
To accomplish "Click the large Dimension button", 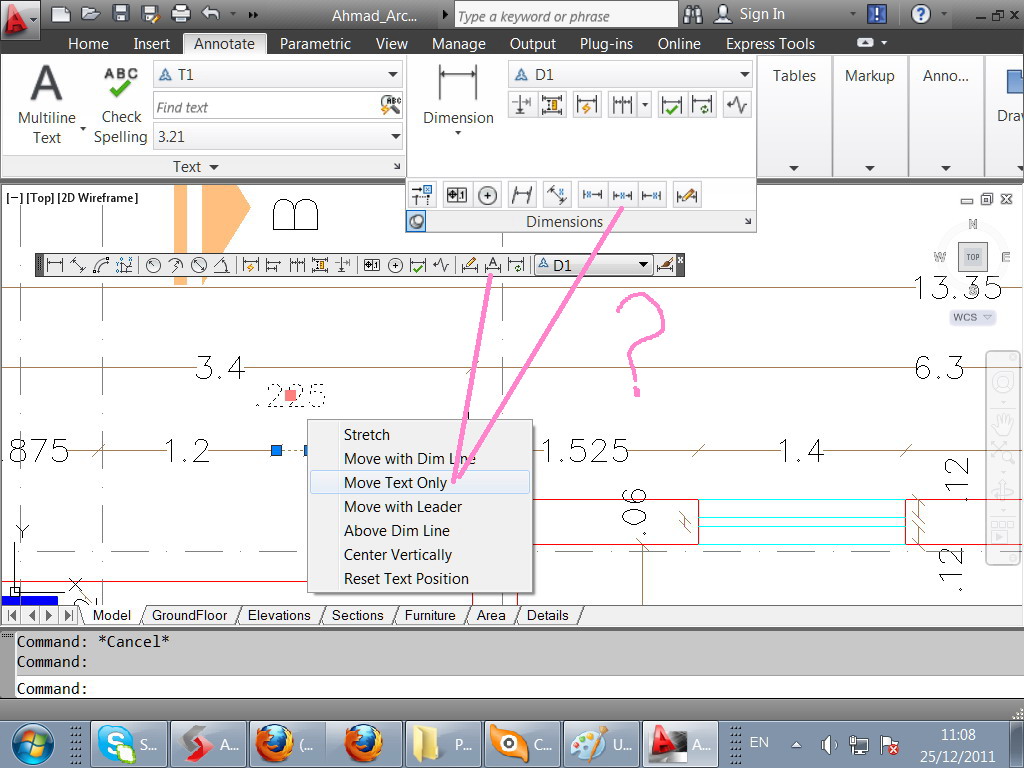I will 458,94.
